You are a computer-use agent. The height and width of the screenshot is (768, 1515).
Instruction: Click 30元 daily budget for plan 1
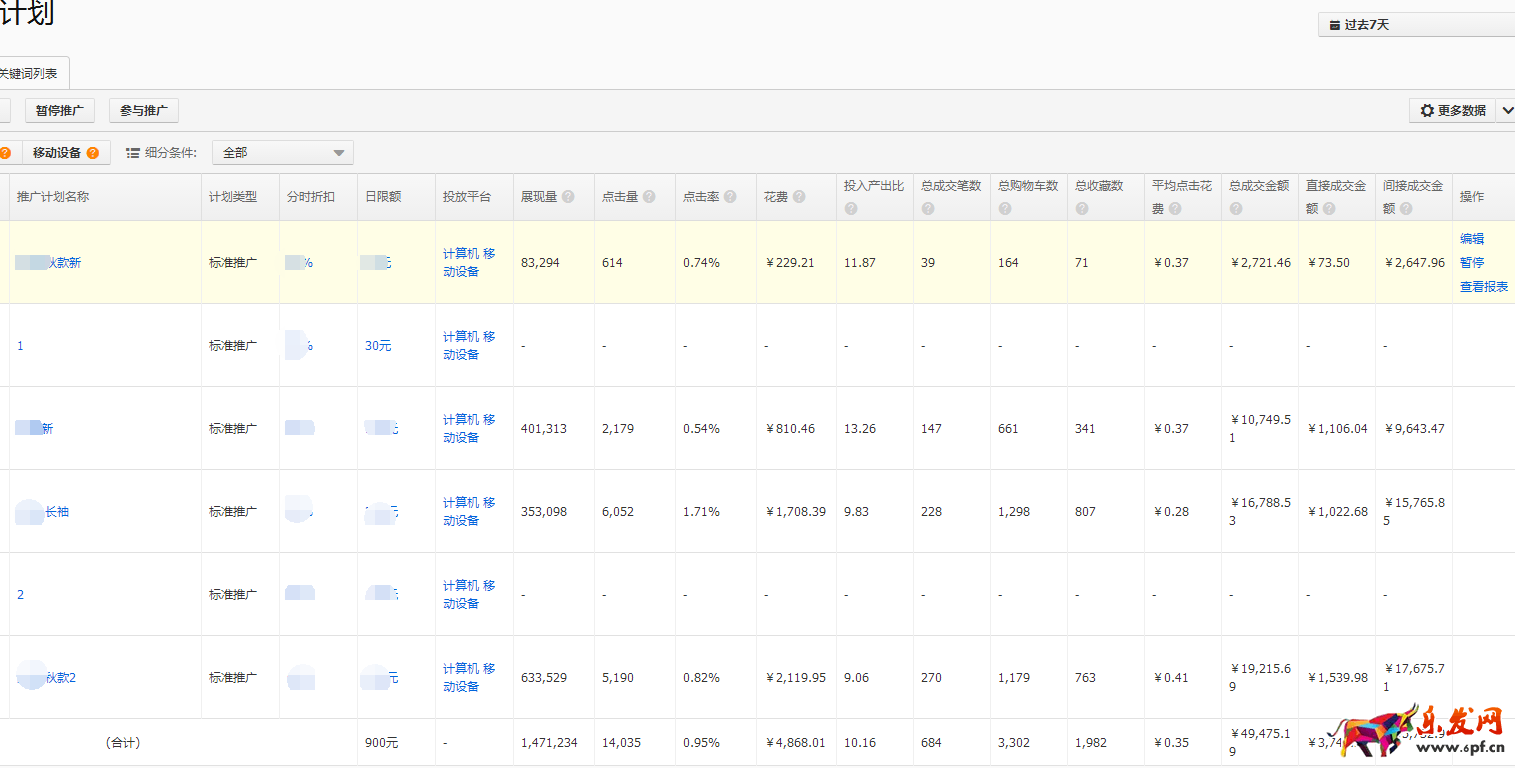378,346
